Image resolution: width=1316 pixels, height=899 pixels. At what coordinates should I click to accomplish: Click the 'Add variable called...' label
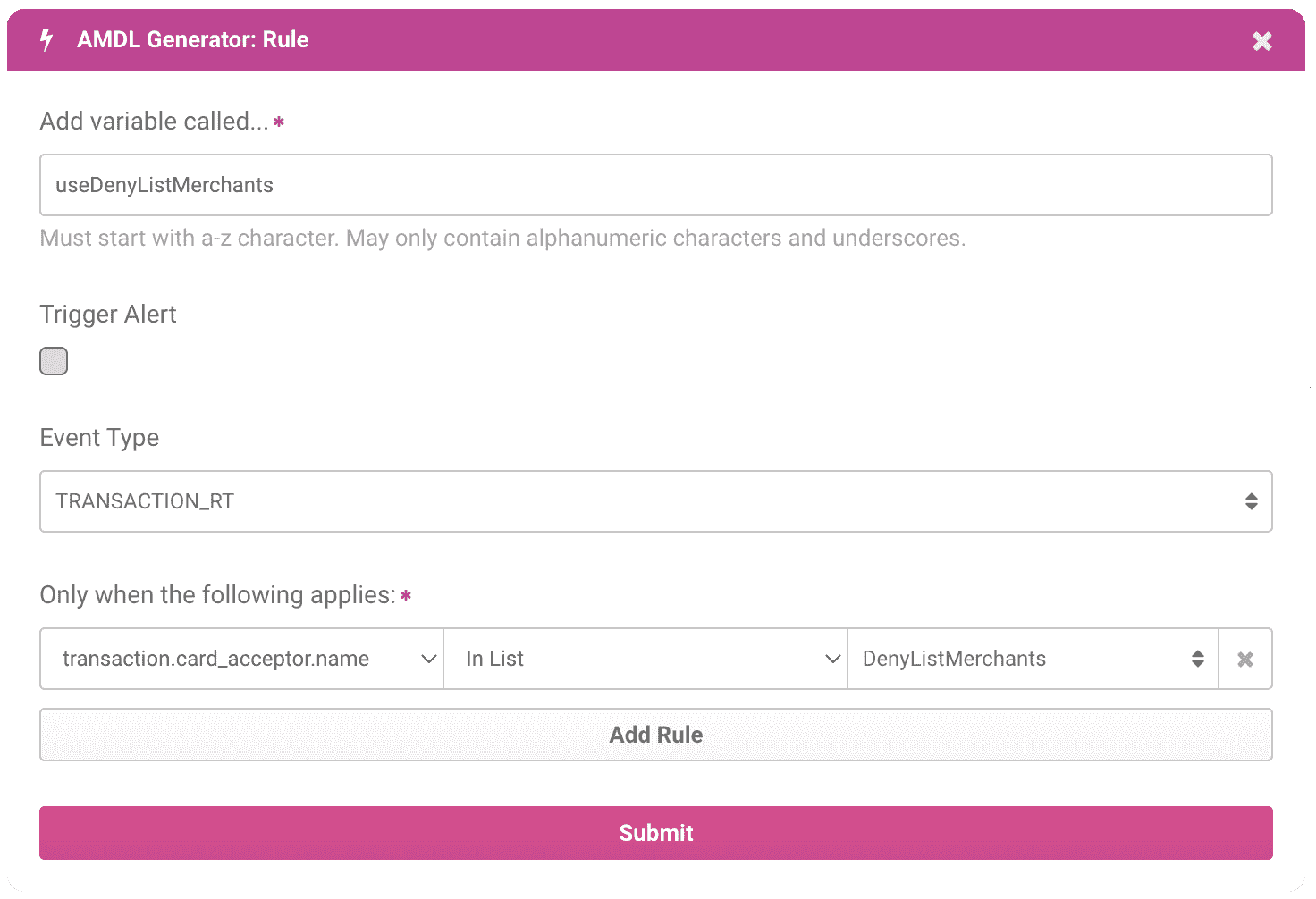click(x=154, y=122)
